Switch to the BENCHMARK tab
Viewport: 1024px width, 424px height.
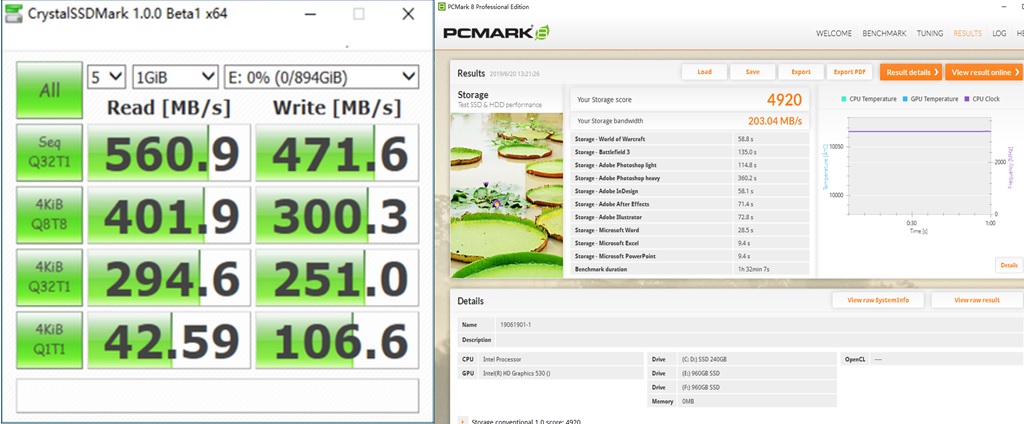click(x=885, y=33)
